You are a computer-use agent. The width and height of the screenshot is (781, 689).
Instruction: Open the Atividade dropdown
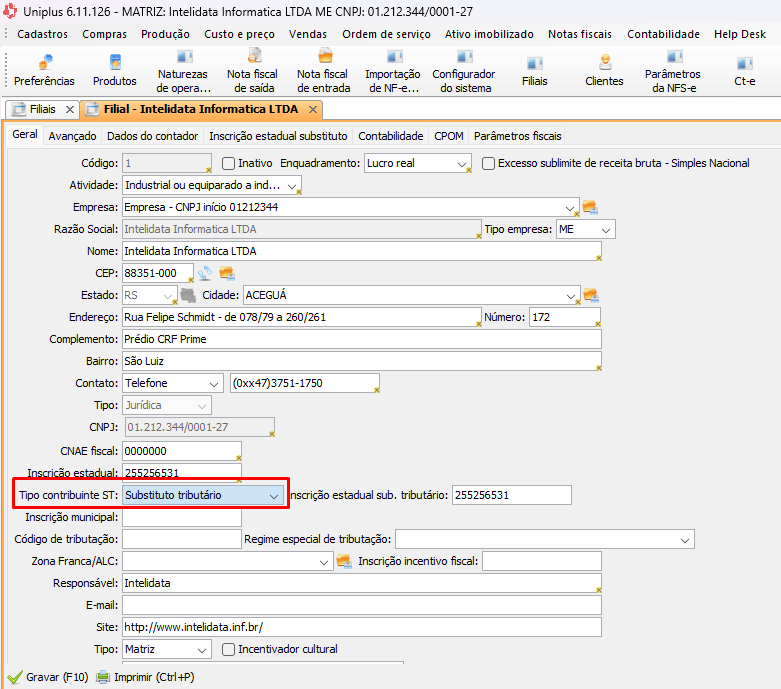[212, 185]
